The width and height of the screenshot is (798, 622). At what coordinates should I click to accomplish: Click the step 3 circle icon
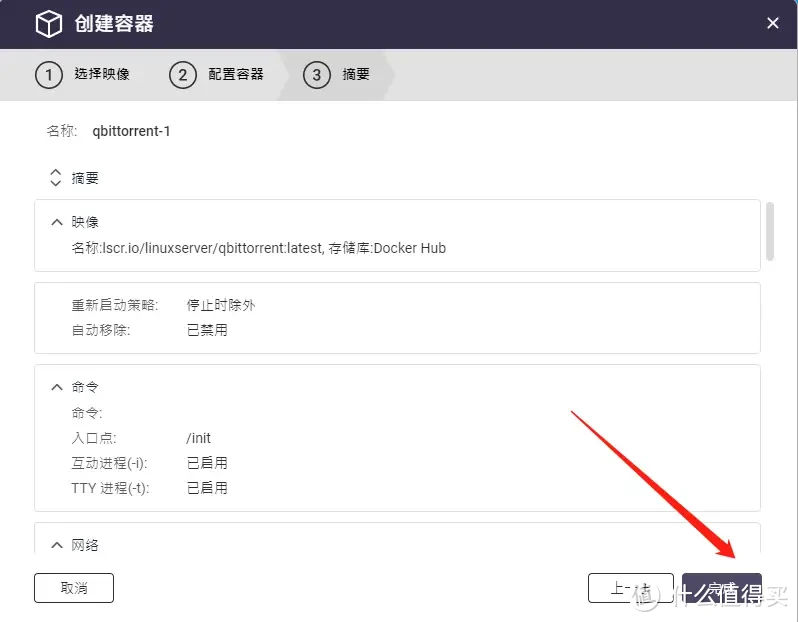316,75
